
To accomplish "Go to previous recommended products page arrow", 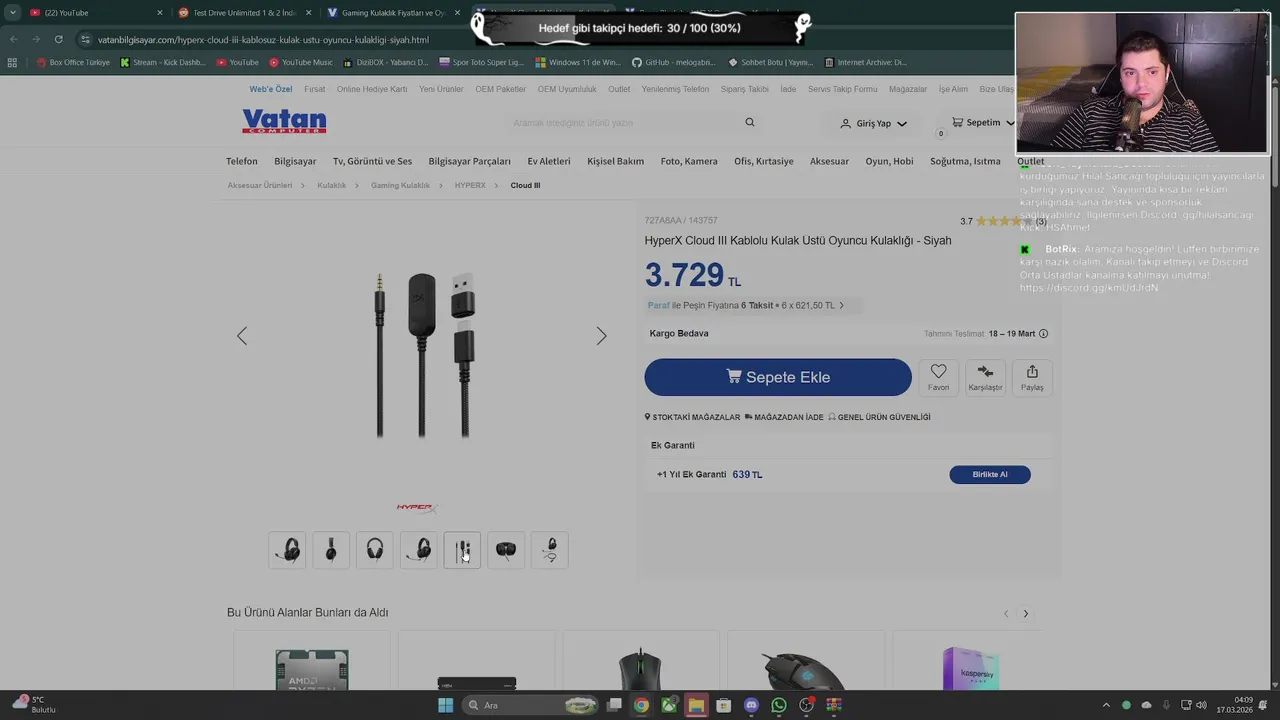I will pyautogui.click(x=1006, y=613).
